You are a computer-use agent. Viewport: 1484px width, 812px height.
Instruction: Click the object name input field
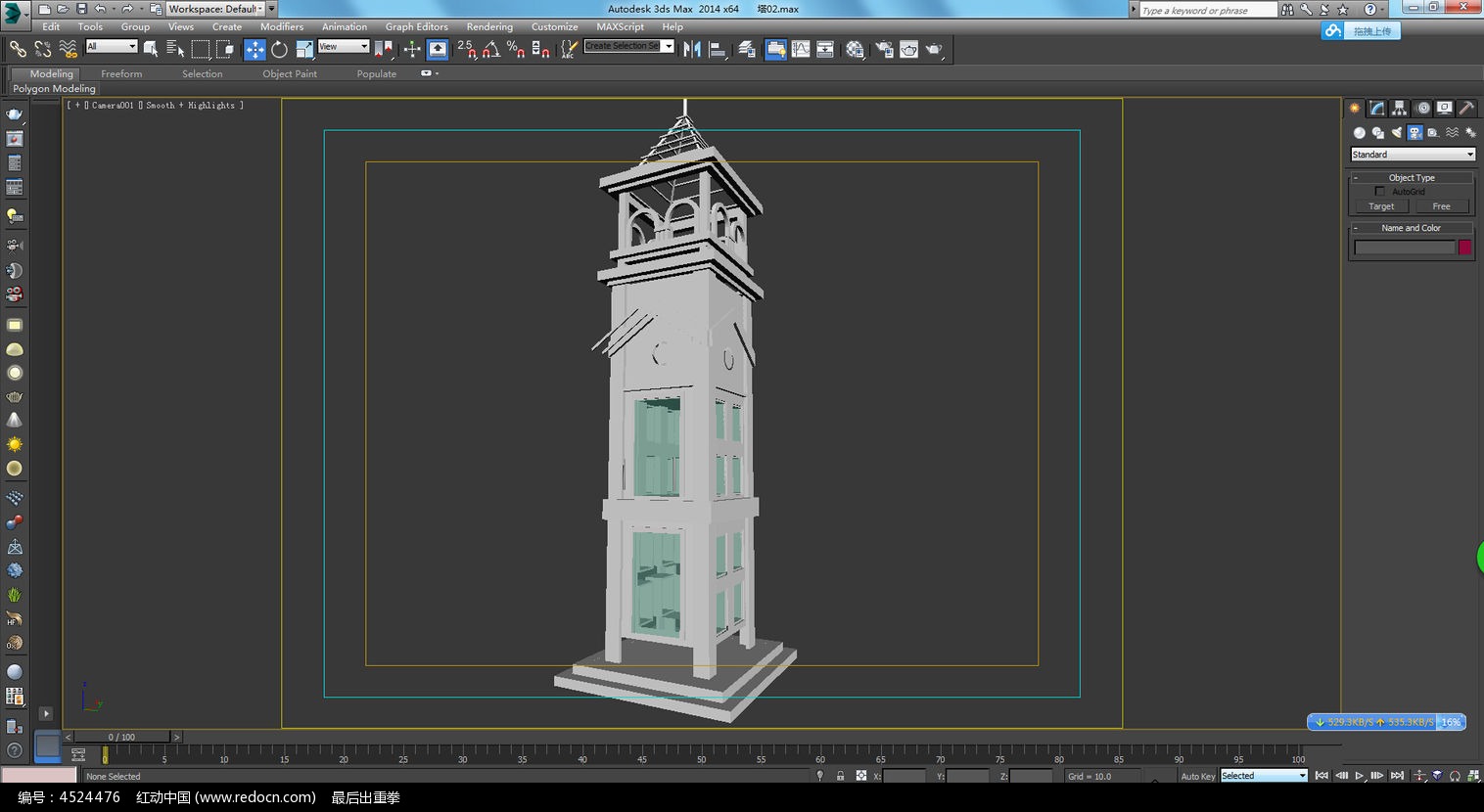1405,248
